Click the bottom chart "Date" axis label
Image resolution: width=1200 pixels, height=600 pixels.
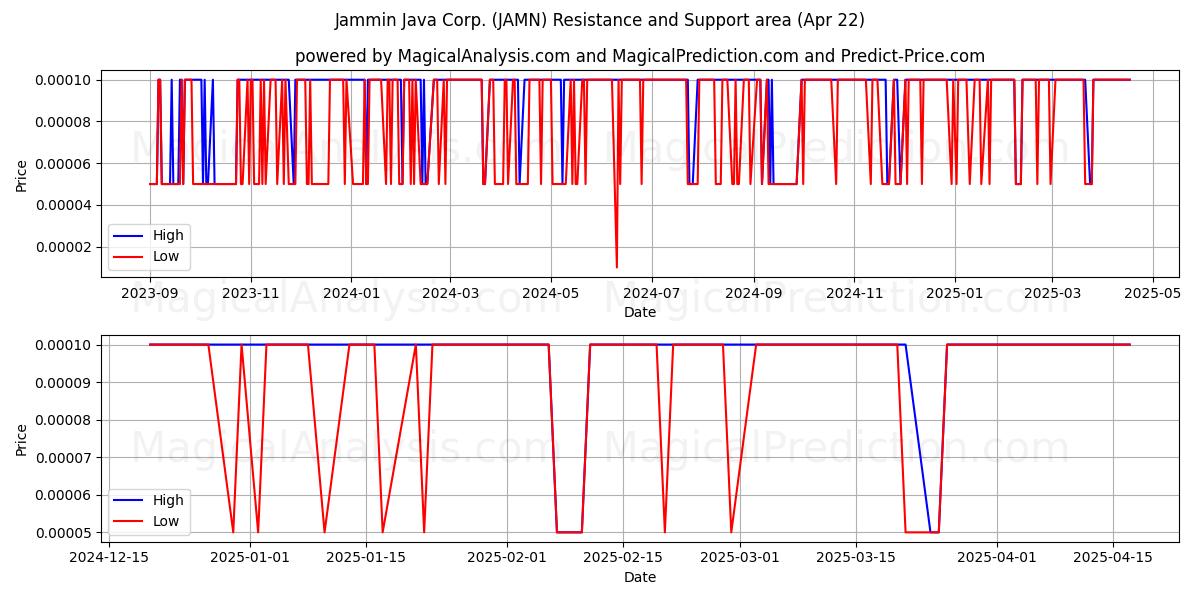pyautogui.click(x=640, y=577)
